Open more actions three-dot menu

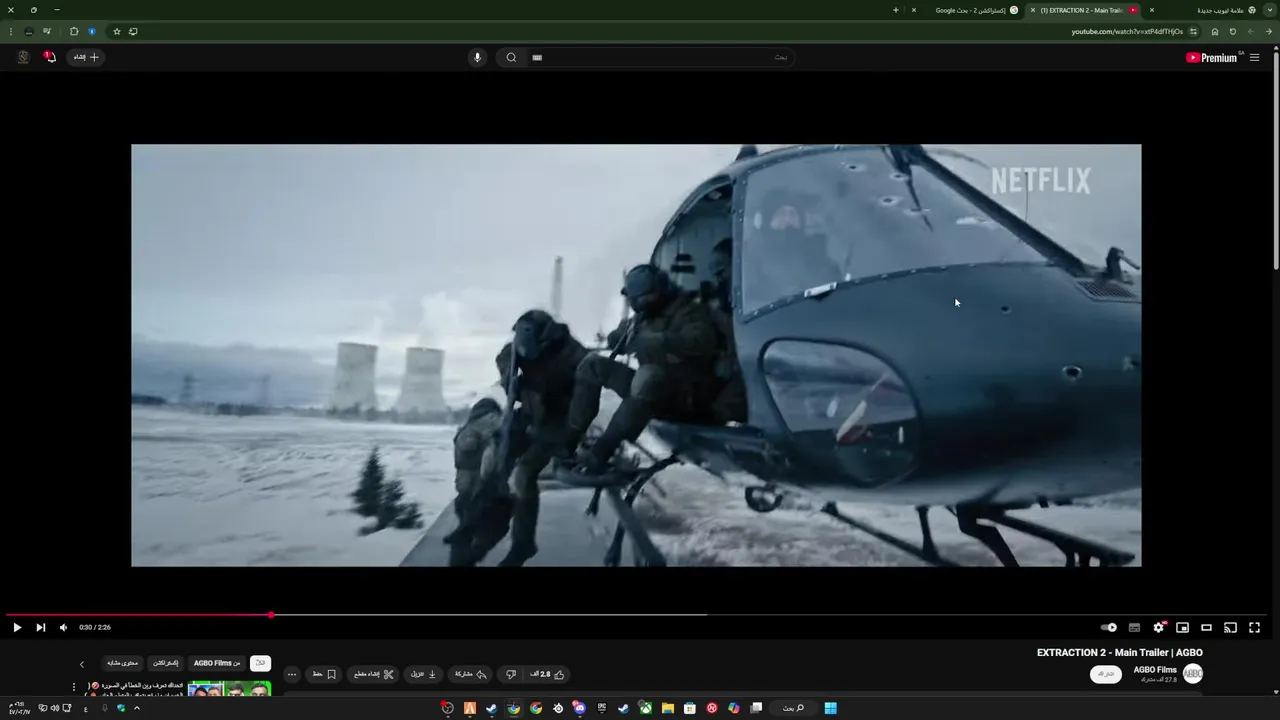pos(292,674)
